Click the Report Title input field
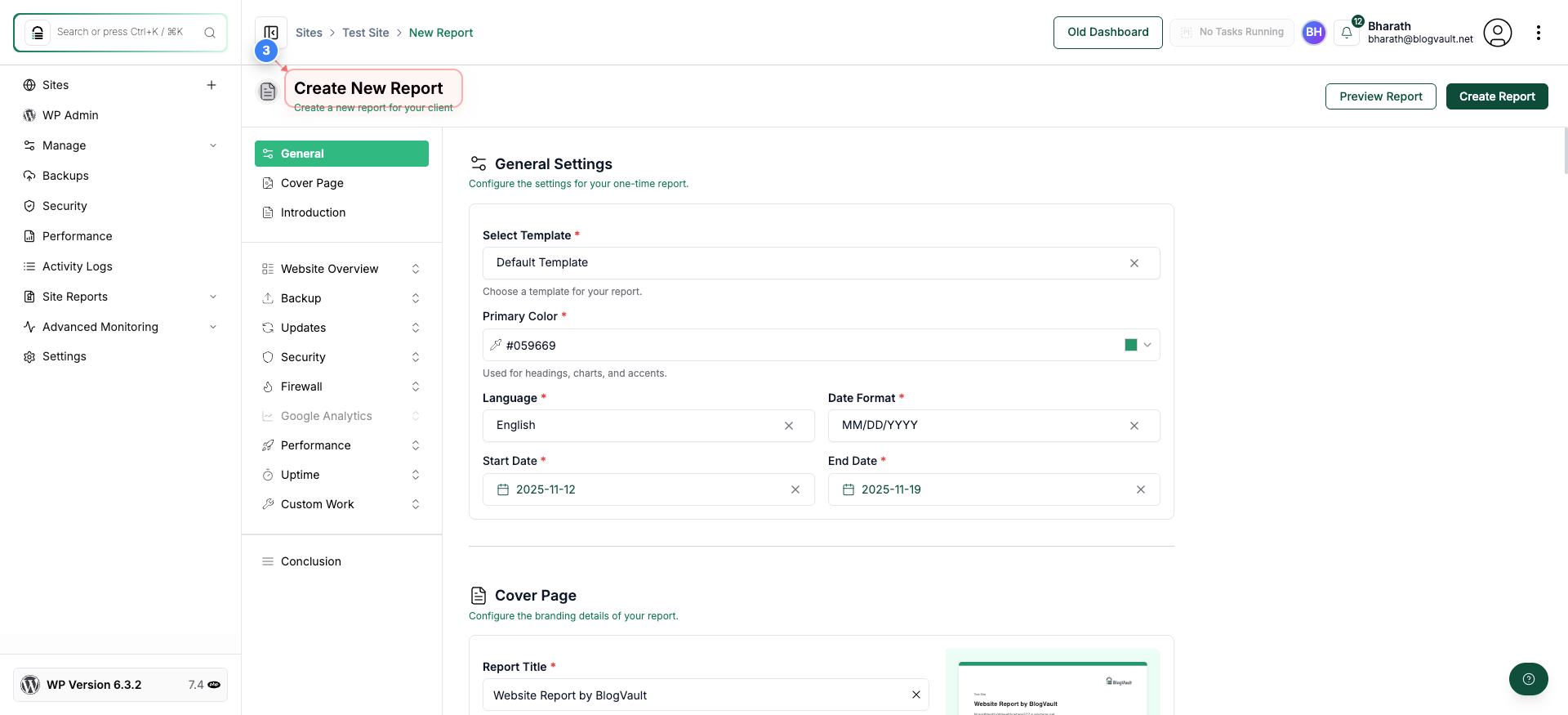Screen dimensions: 1568x715 pyautogui.click(x=706, y=695)
